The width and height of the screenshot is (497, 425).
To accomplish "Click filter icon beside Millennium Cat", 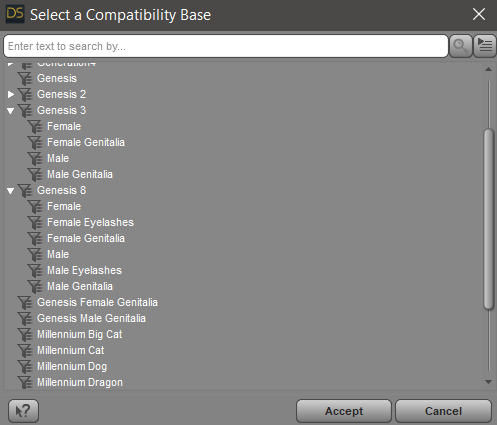I will coord(26,350).
